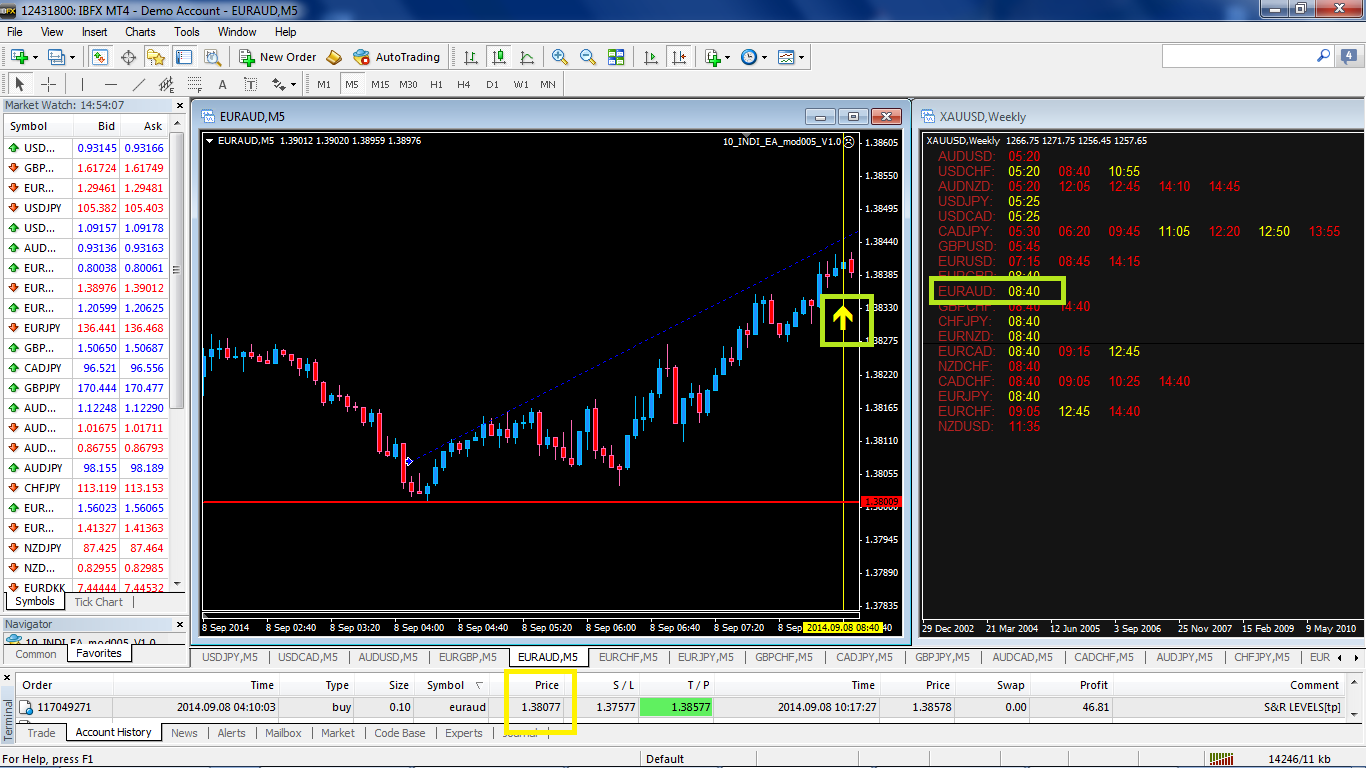
Task: Draw a trendline with the Trendline tool
Action: tap(139, 85)
